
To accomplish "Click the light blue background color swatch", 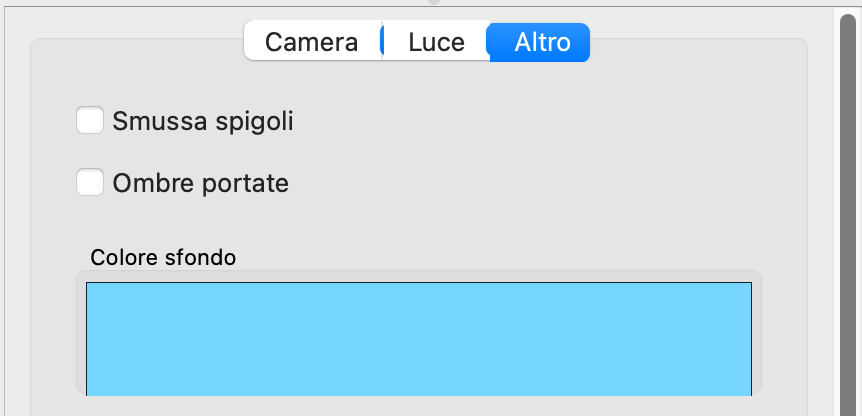I will click(x=419, y=339).
